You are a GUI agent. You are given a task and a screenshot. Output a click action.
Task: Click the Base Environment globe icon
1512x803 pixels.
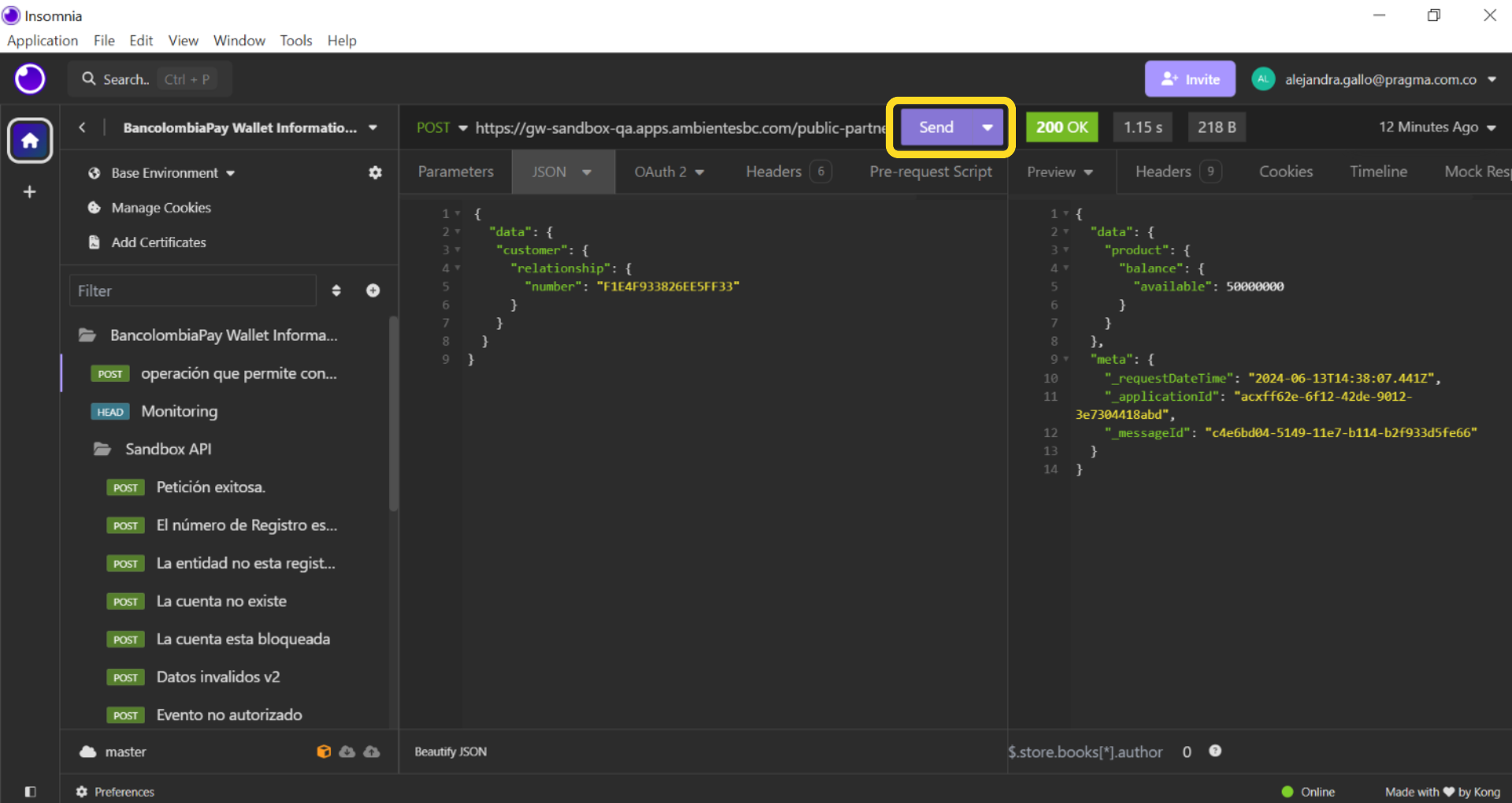tap(94, 173)
